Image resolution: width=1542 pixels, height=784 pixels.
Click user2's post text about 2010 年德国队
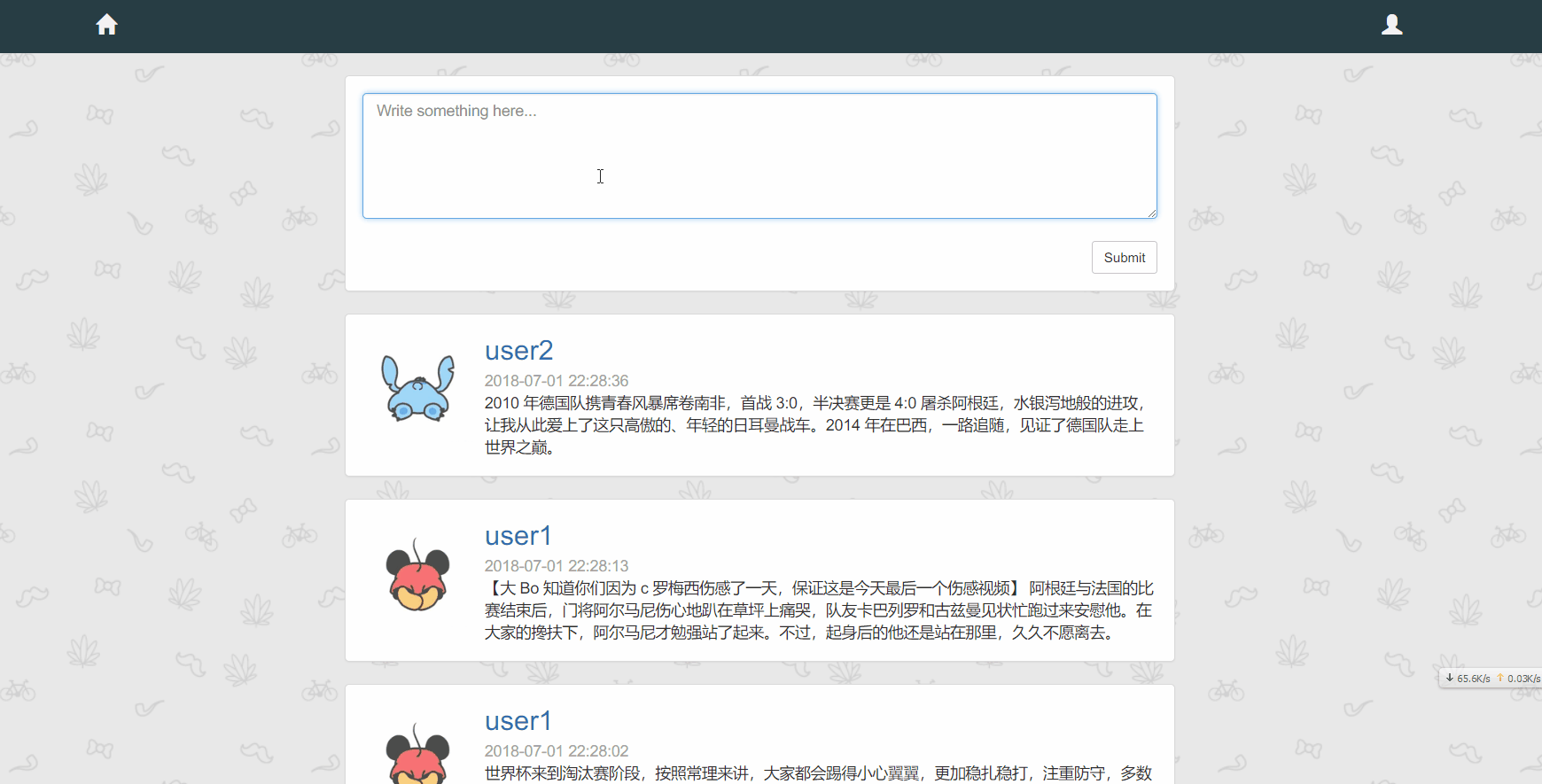click(815, 425)
